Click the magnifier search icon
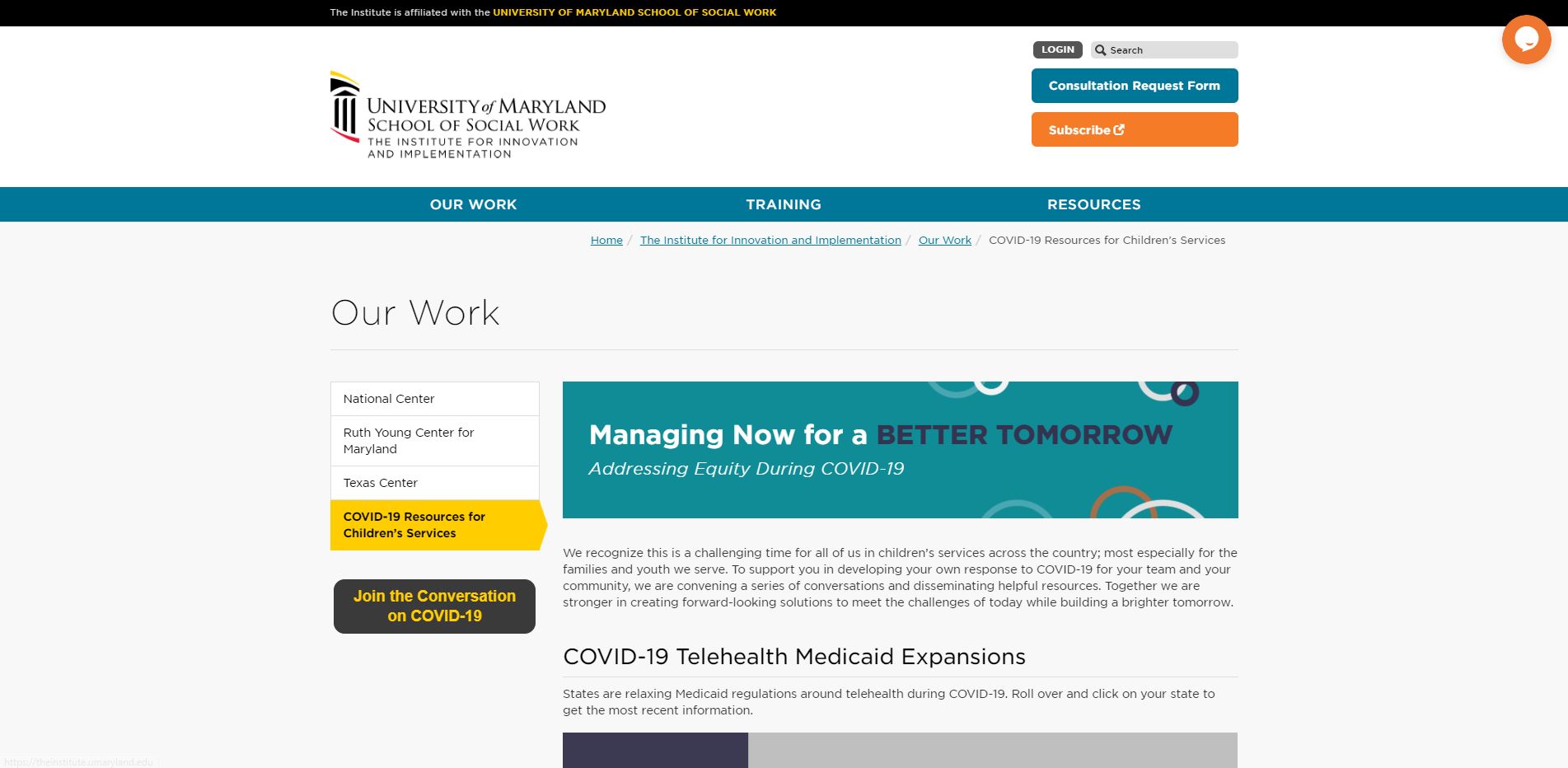Image resolution: width=1568 pixels, height=768 pixels. 1100,50
